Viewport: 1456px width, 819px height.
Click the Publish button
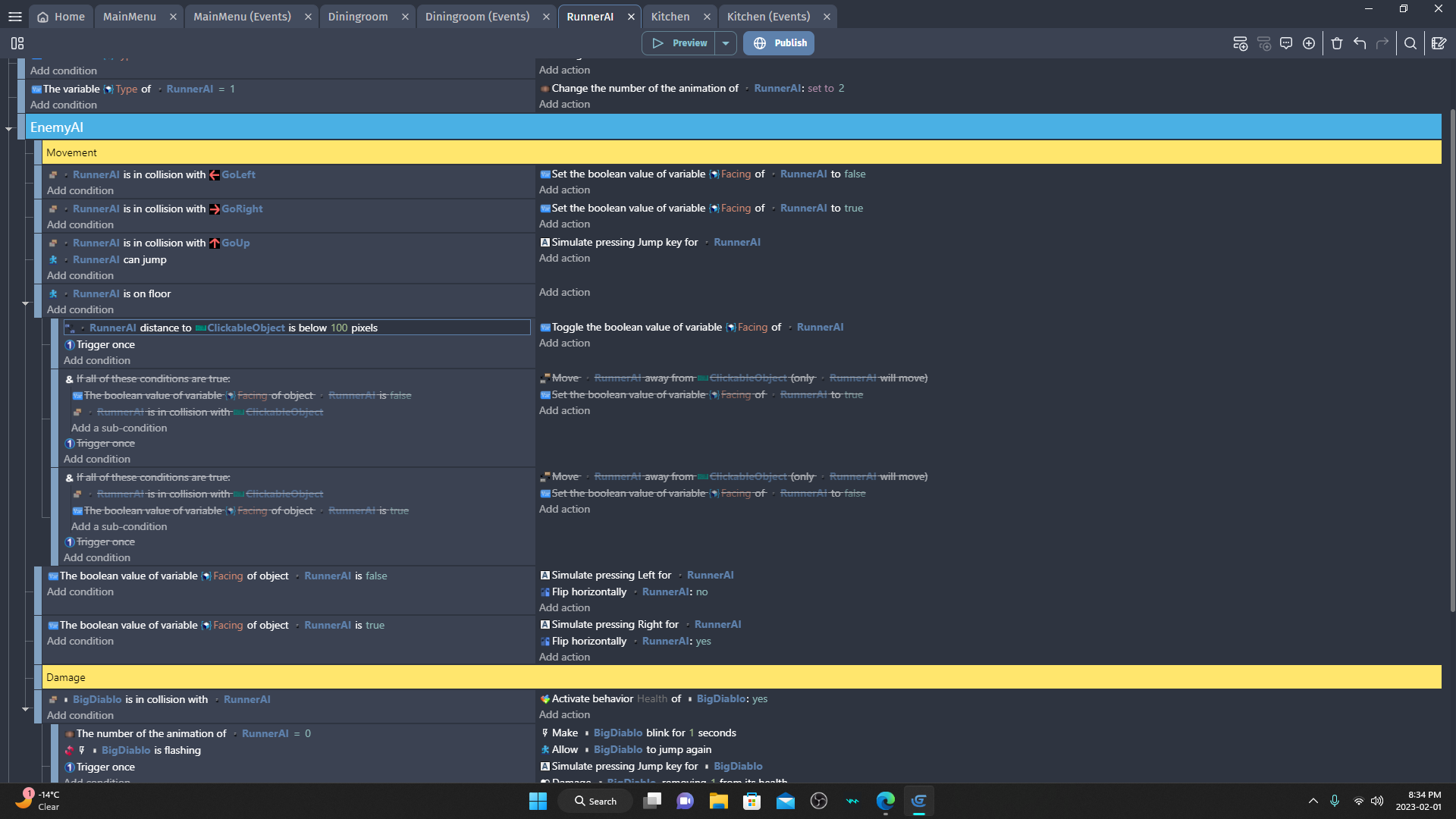tap(779, 43)
